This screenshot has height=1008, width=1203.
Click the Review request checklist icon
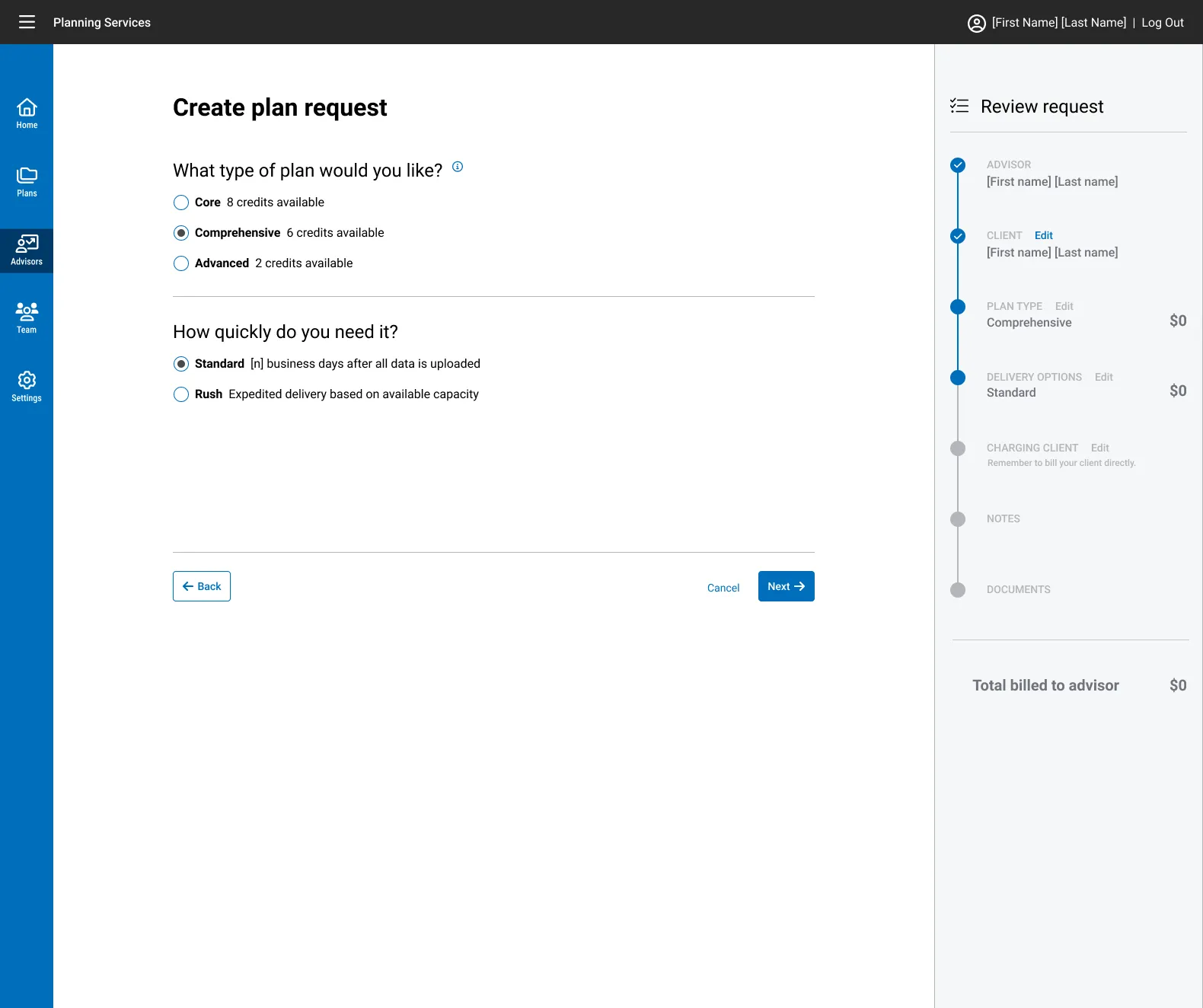(x=959, y=106)
